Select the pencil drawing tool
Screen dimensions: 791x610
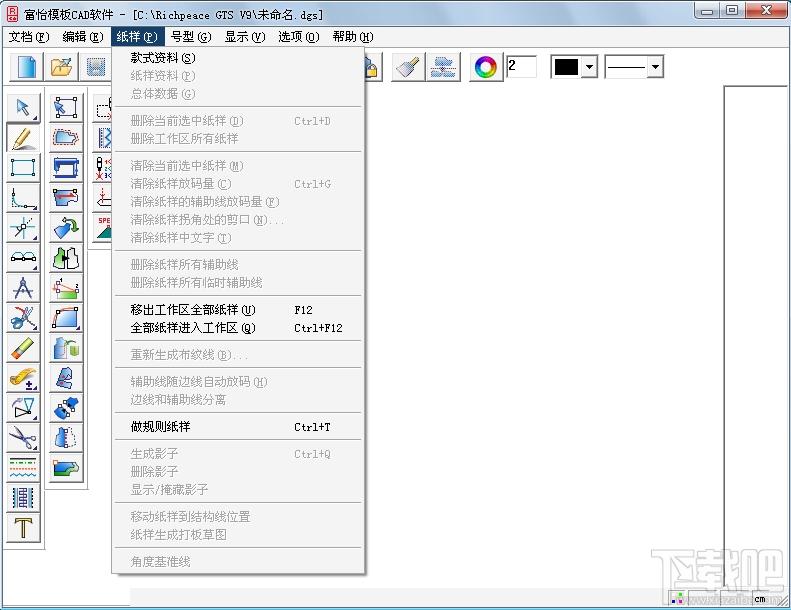click(23, 137)
